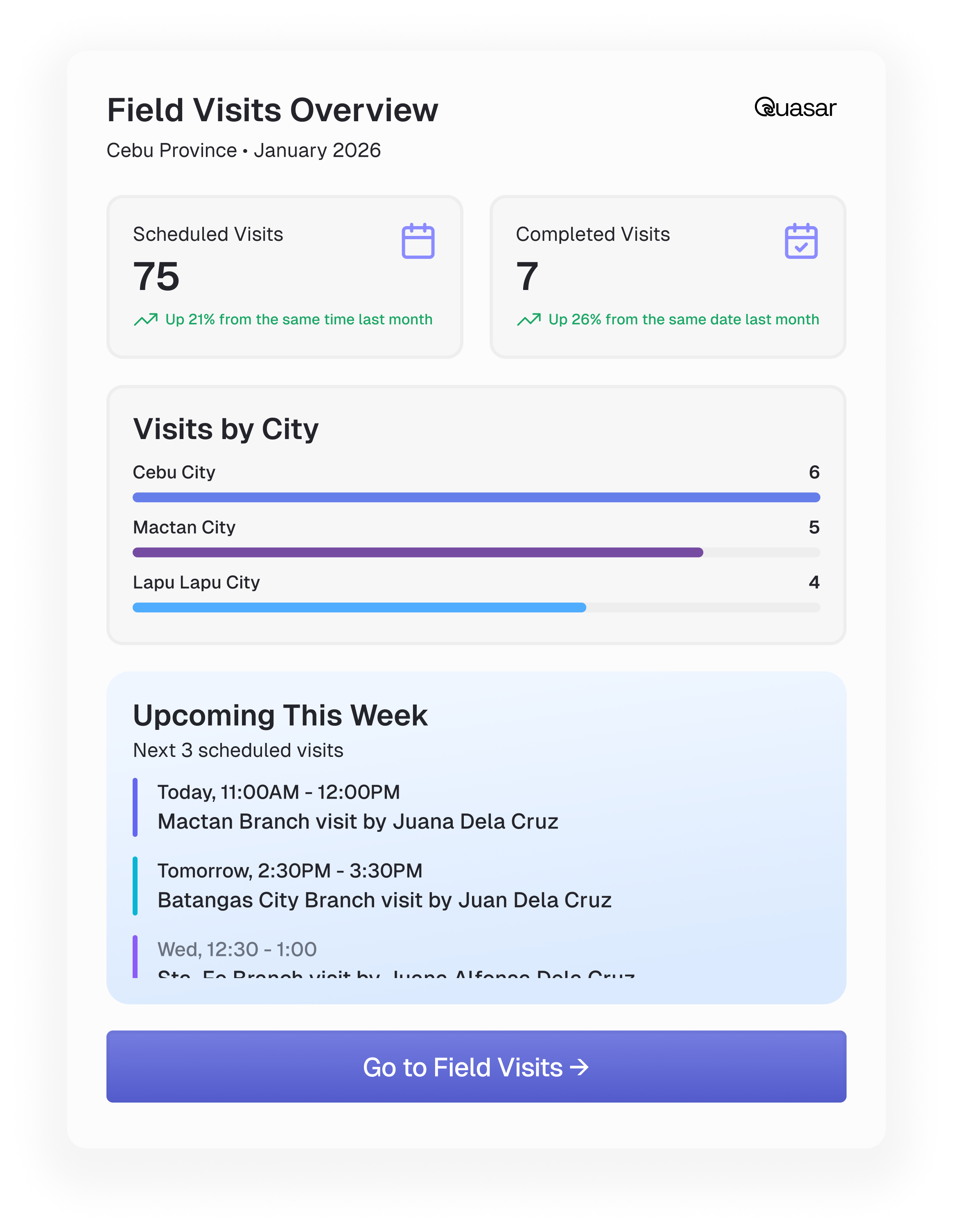Click the Upcoming This Week heading
The width and height of the screenshot is (953, 1232).
click(280, 715)
